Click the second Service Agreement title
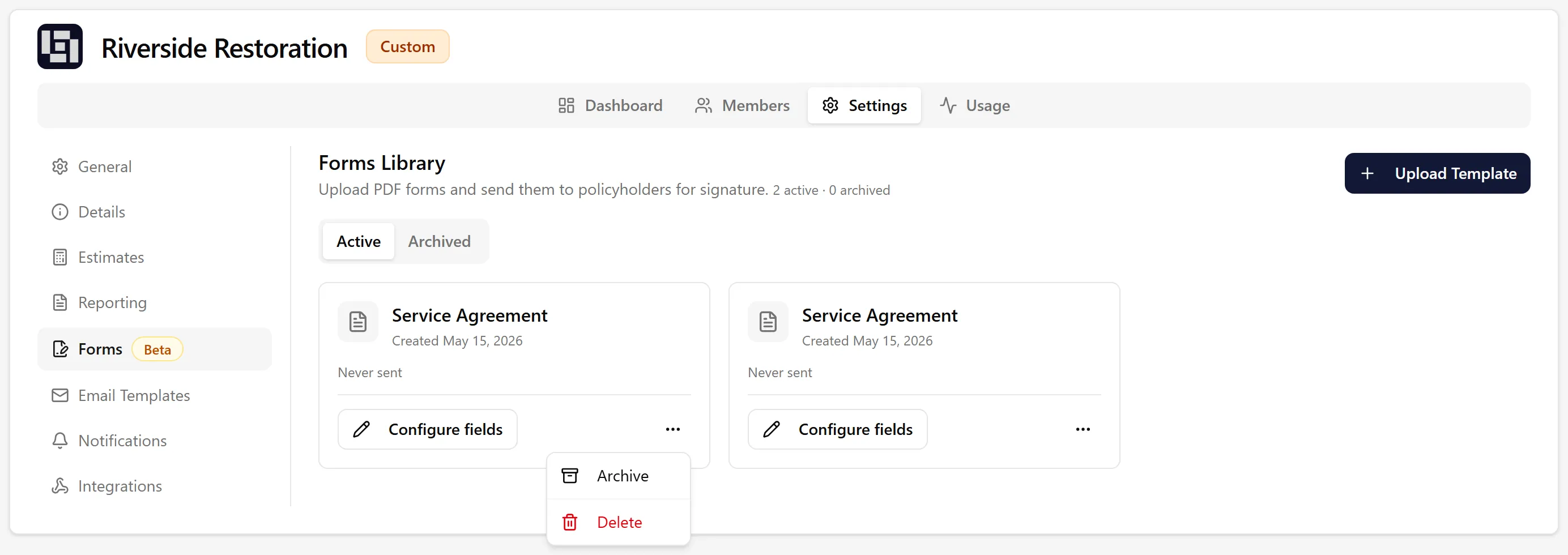 880,316
